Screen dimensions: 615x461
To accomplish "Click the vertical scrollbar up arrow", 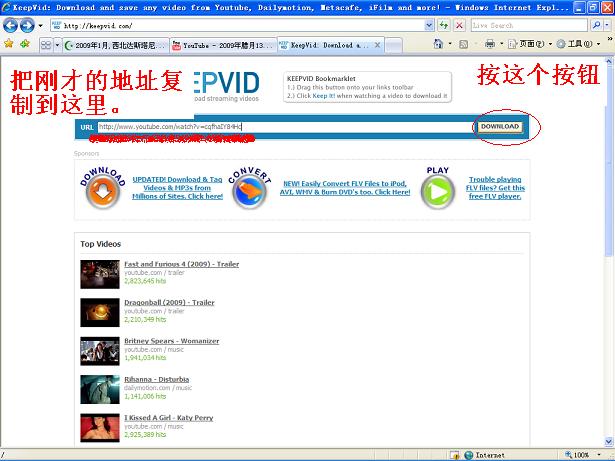I will pyautogui.click(x=609, y=61).
